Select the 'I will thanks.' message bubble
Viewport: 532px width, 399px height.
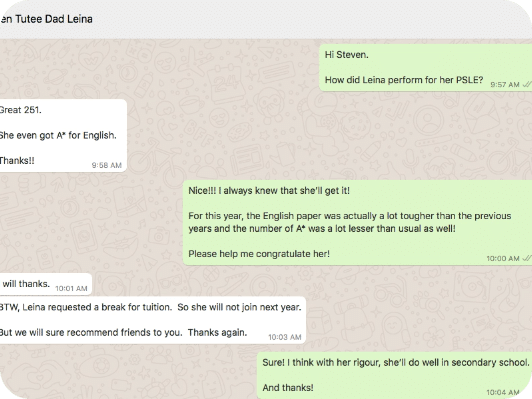[x=46, y=284]
